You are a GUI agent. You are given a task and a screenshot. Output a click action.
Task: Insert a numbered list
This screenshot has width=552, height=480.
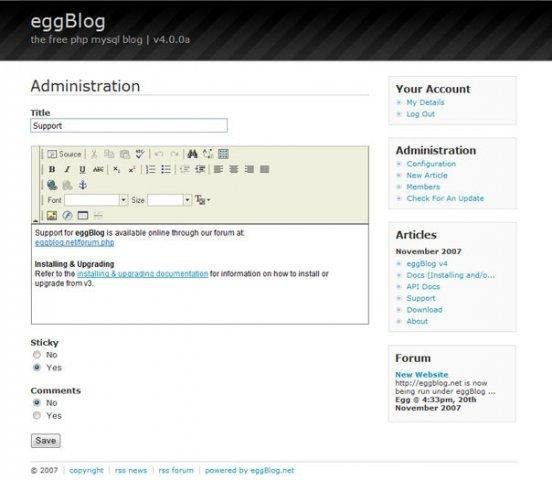[151, 169]
